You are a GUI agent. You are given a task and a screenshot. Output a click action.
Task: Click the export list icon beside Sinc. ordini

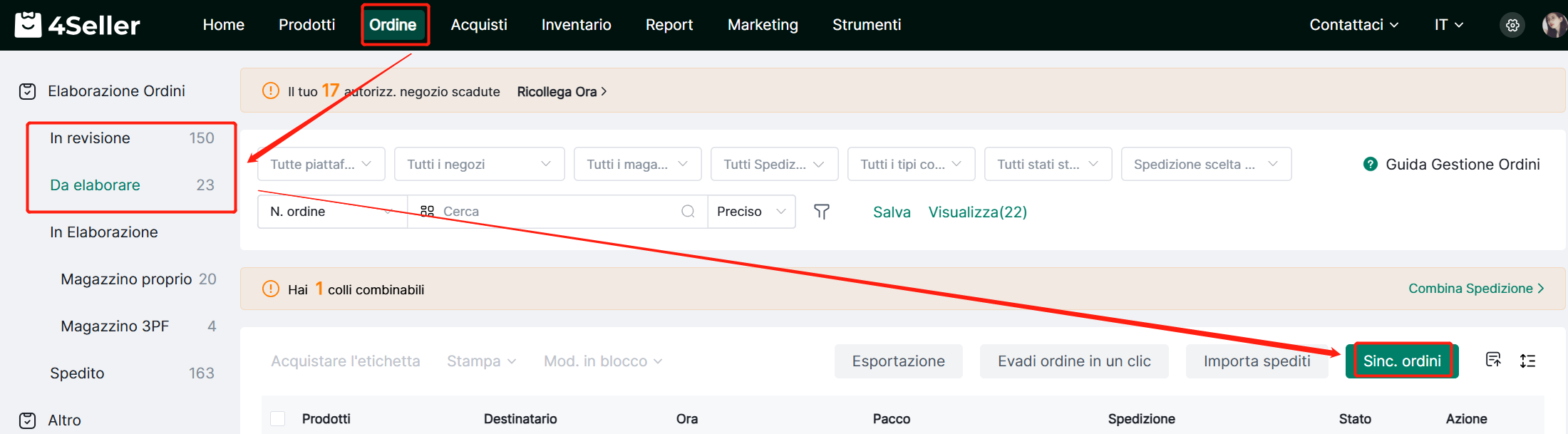(x=1493, y=360)
